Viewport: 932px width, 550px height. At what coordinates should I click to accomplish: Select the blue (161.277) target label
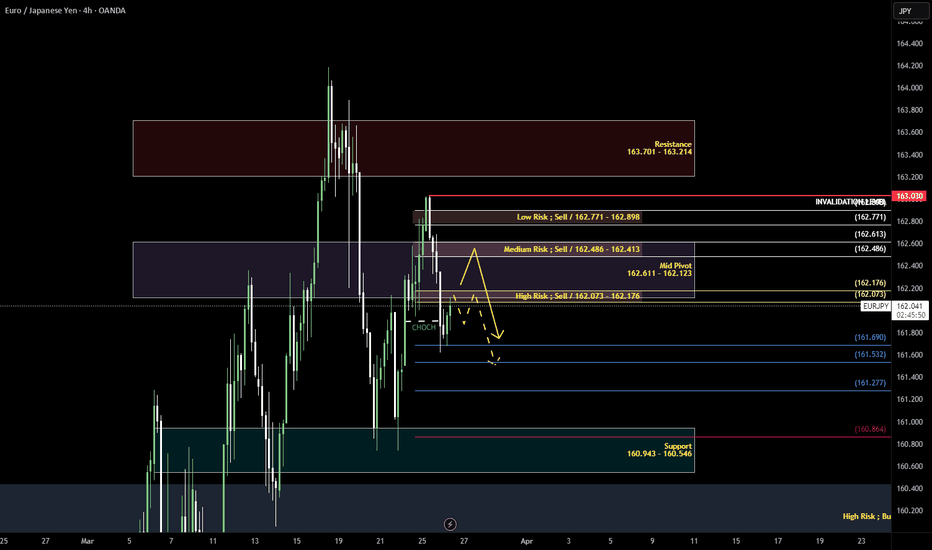coord(870,383)
